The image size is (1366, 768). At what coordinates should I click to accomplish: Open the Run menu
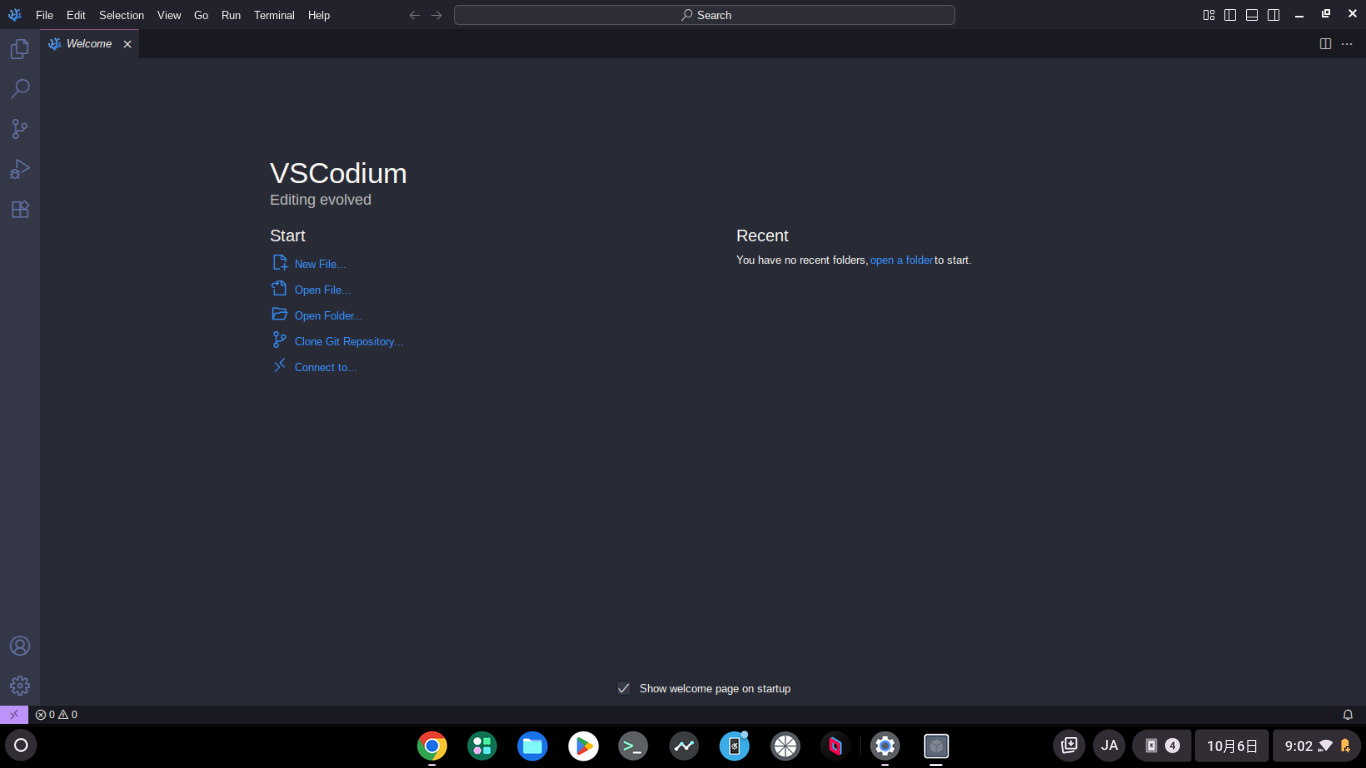click(231, 15)
